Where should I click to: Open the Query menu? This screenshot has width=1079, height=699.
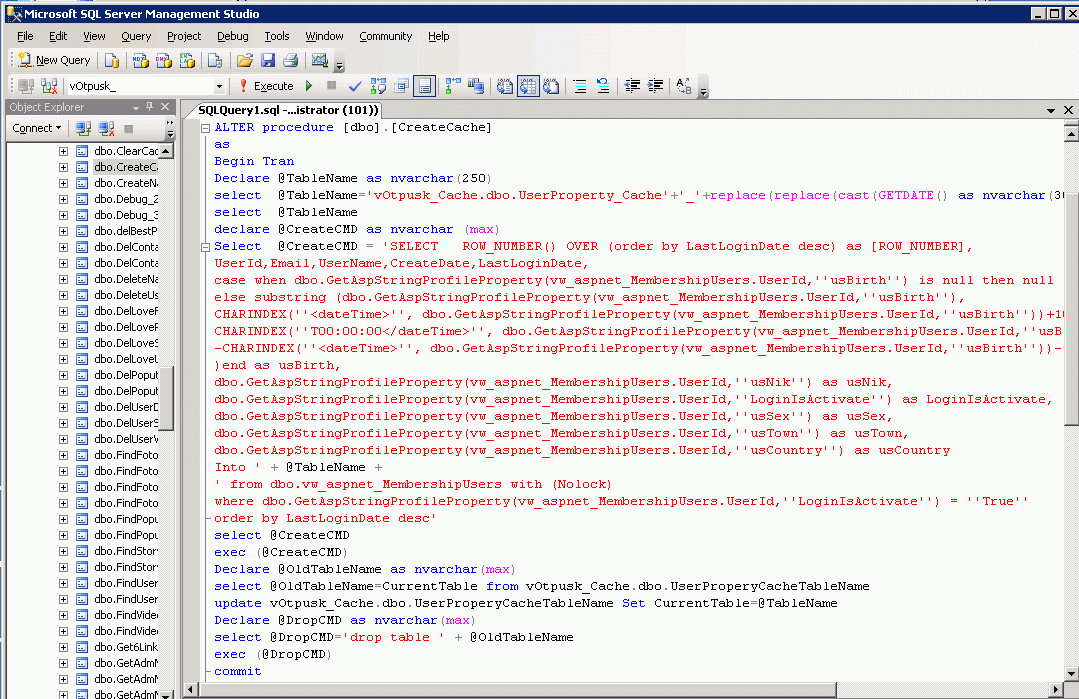click(136, 36)
